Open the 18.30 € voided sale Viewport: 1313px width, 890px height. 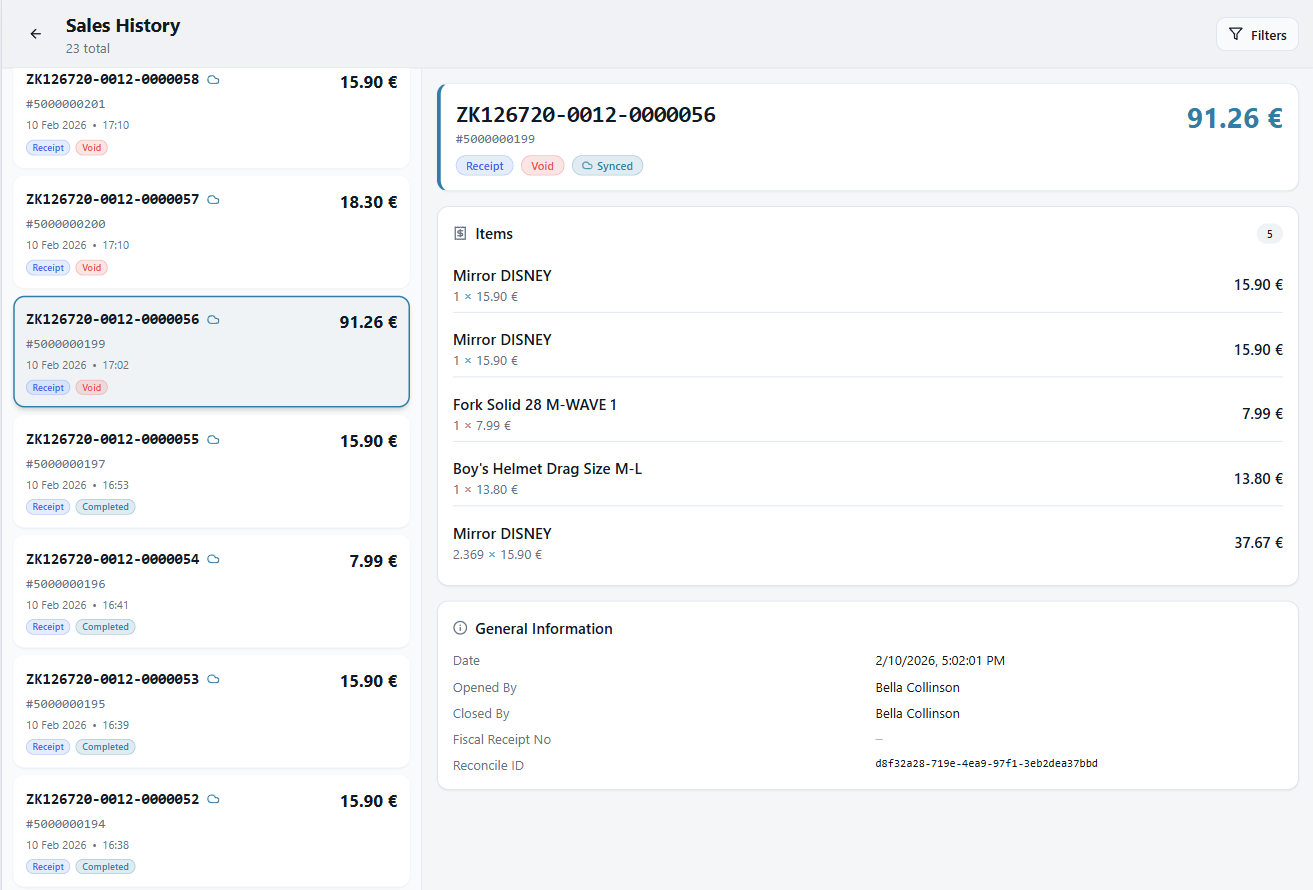point(211,232)
